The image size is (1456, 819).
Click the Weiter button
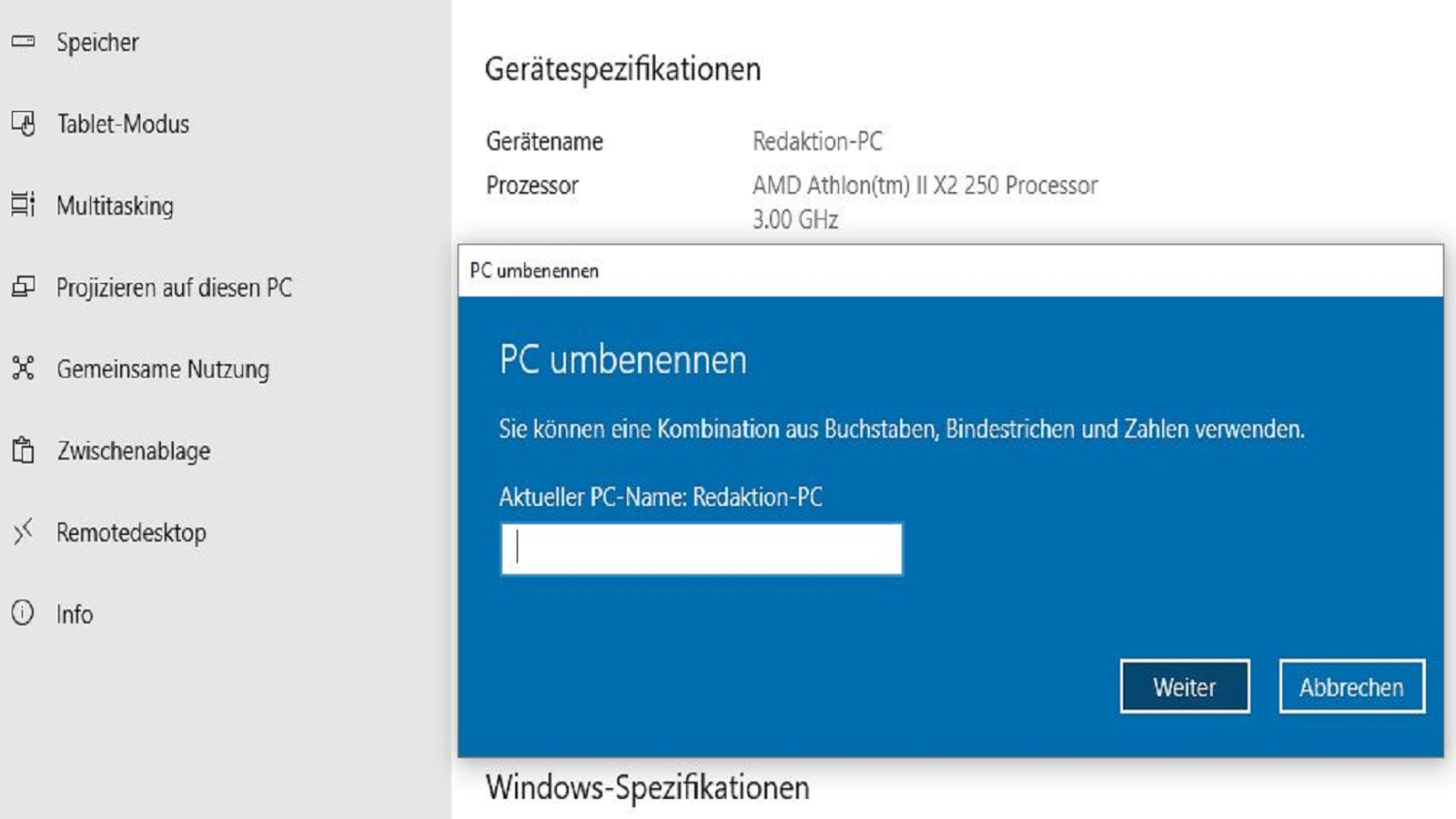(x=1184, y=687)
